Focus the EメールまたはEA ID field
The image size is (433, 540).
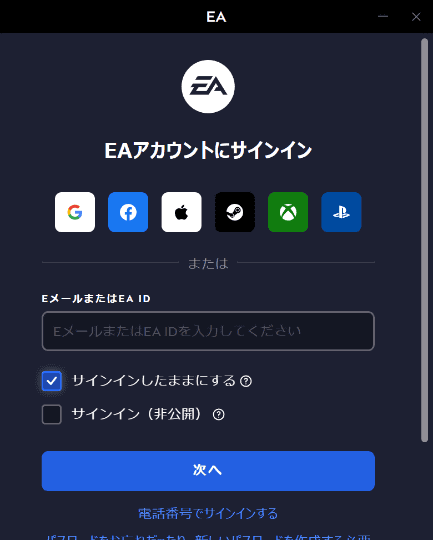click(x=208, y=331)
